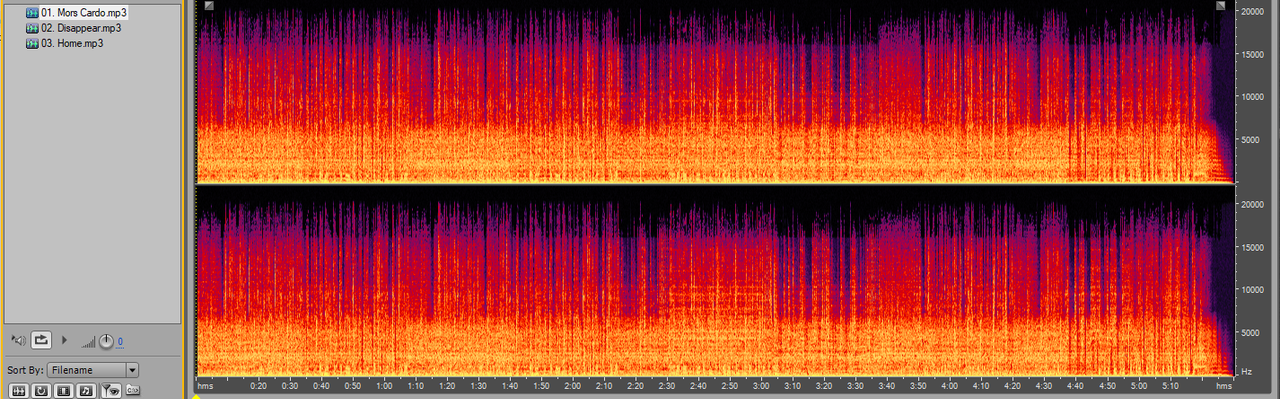Click the waveform icon beside 03. Home.mp3
This screenshot has width=1280, height=399.
(x=32, y=44)
